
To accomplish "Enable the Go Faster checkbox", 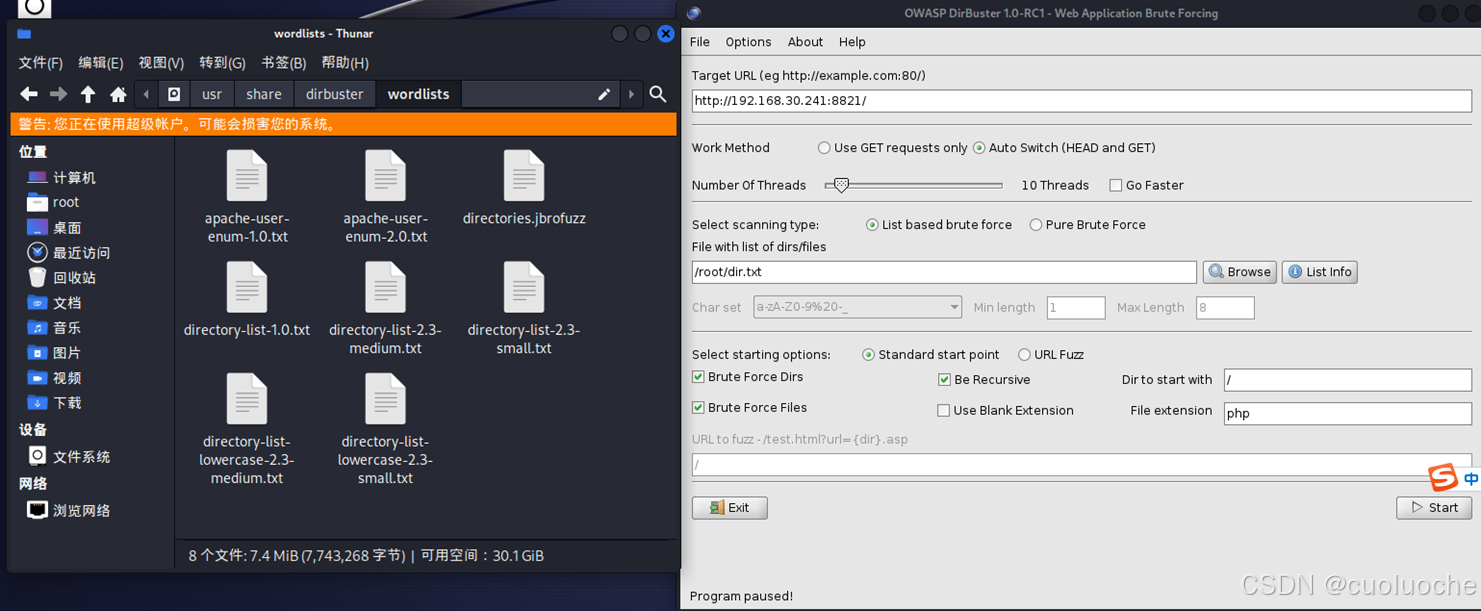I will 1115,185.
